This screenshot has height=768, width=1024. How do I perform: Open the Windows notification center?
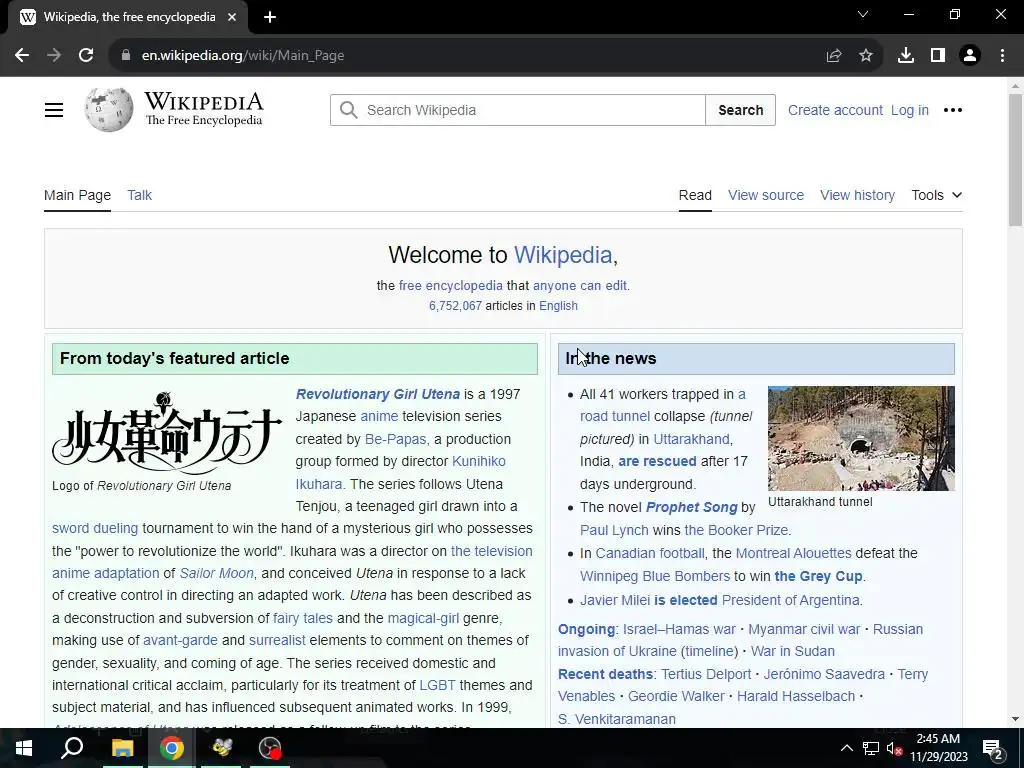pyautogui.click(x=993, y=750)
